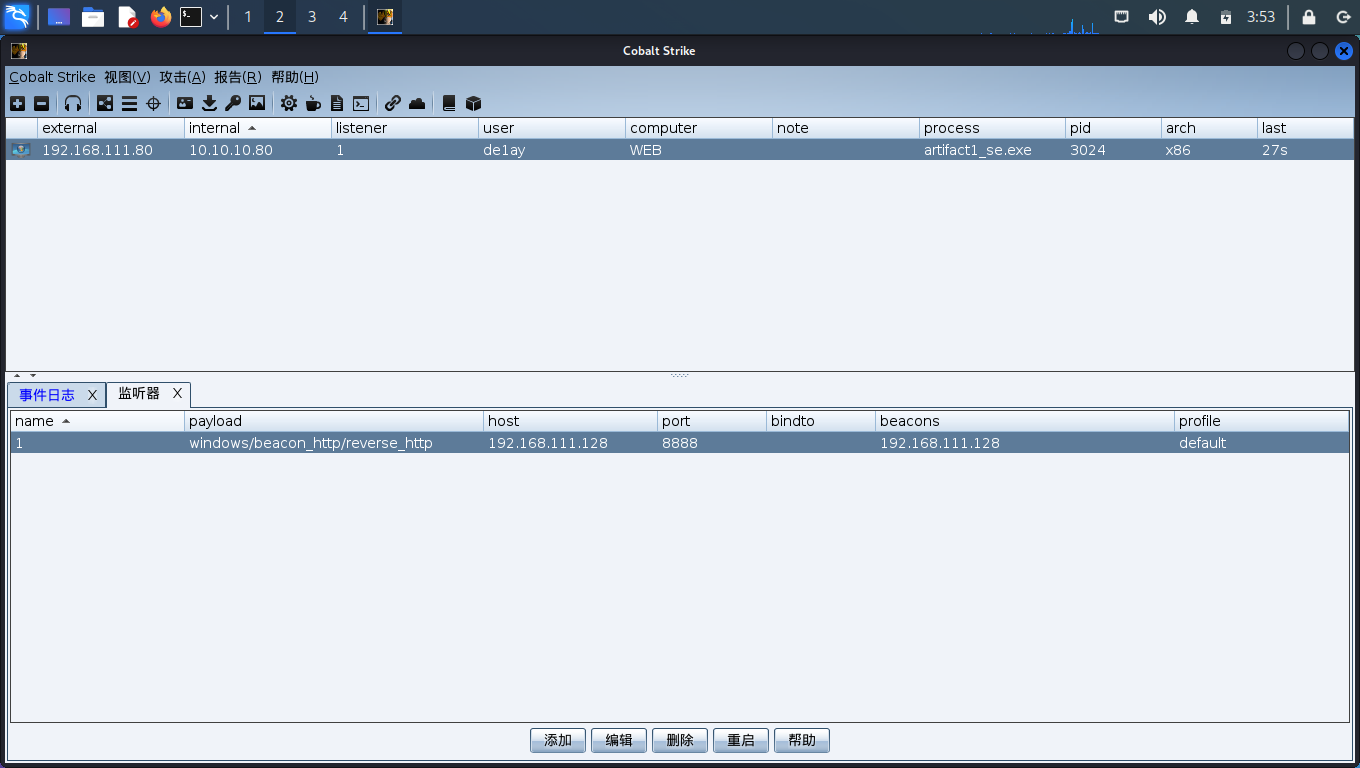Image resolution: width=1360 pixels, height=768 pixels.
Task: Open Firefox from the top panel
Action: [160, 17]
